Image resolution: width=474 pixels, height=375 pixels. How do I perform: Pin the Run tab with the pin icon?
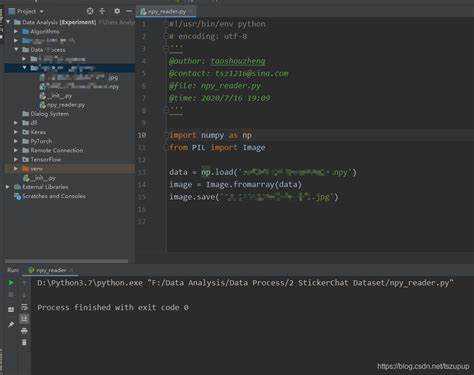coord(11,324)
